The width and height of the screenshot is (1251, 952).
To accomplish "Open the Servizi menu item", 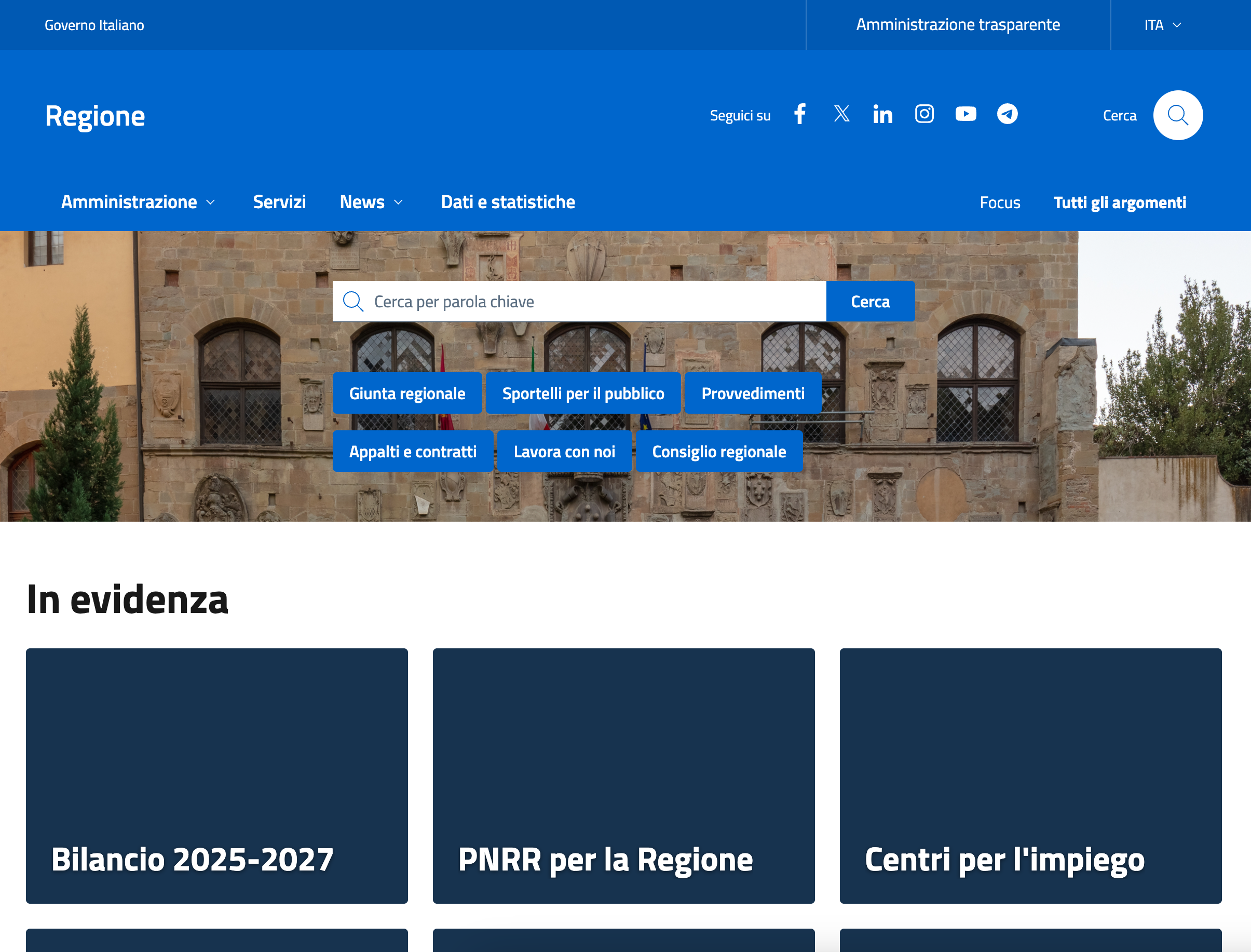I will point(279,202).
